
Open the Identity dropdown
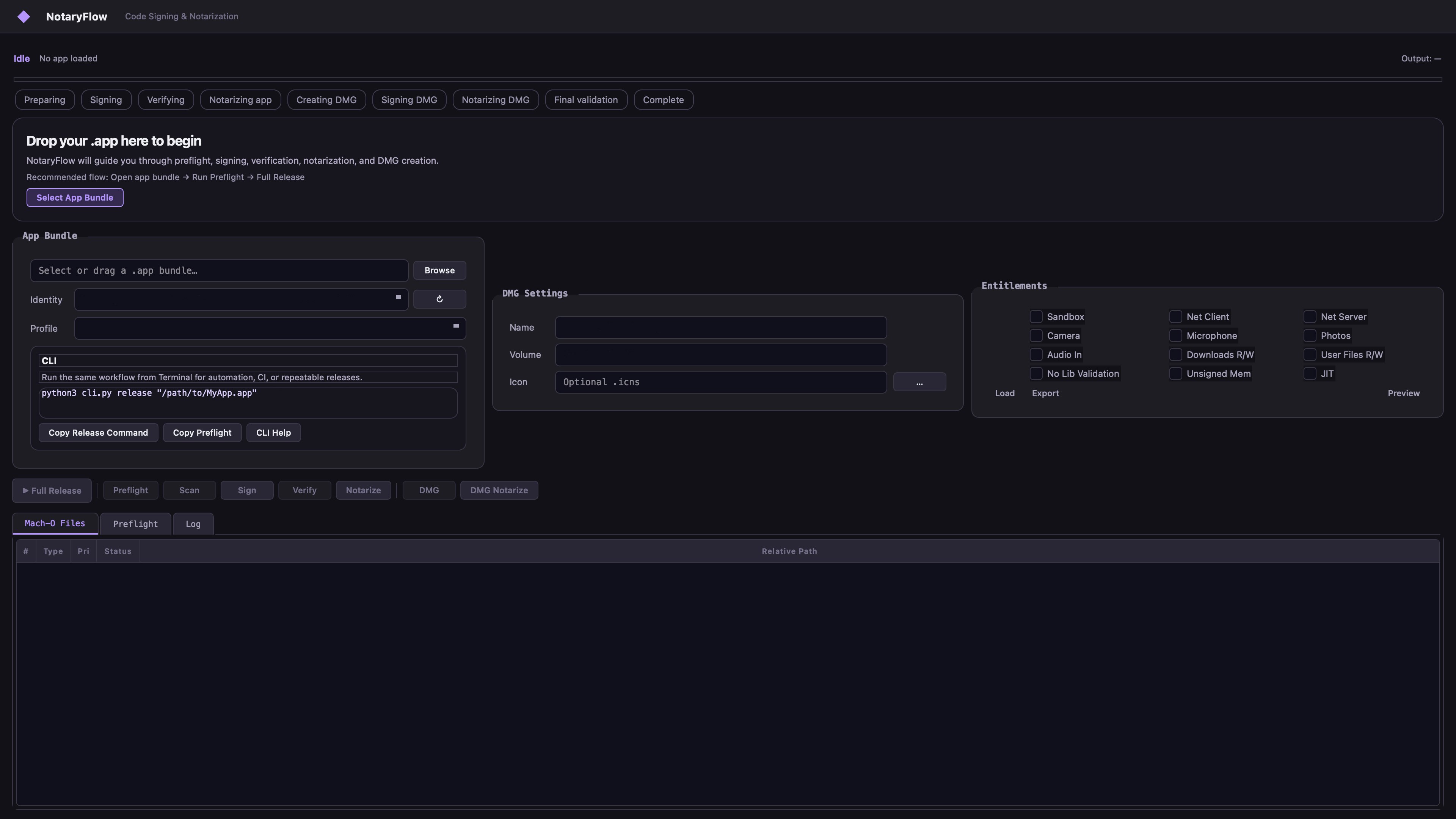tap(241, 299)
